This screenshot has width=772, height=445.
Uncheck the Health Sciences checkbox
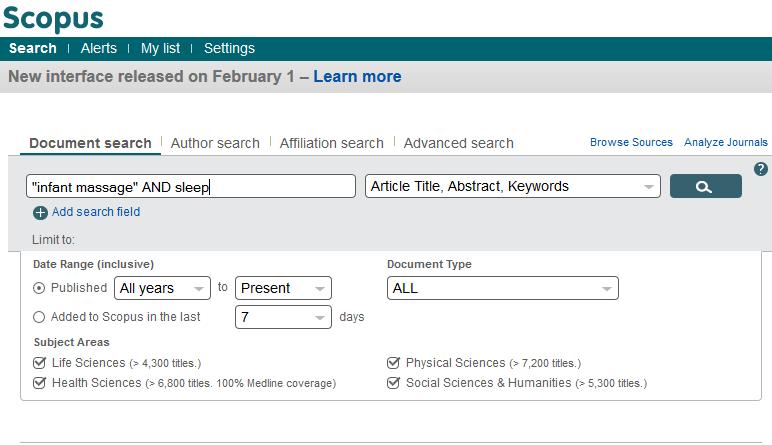pyautogui.click(x=39, y=383)
